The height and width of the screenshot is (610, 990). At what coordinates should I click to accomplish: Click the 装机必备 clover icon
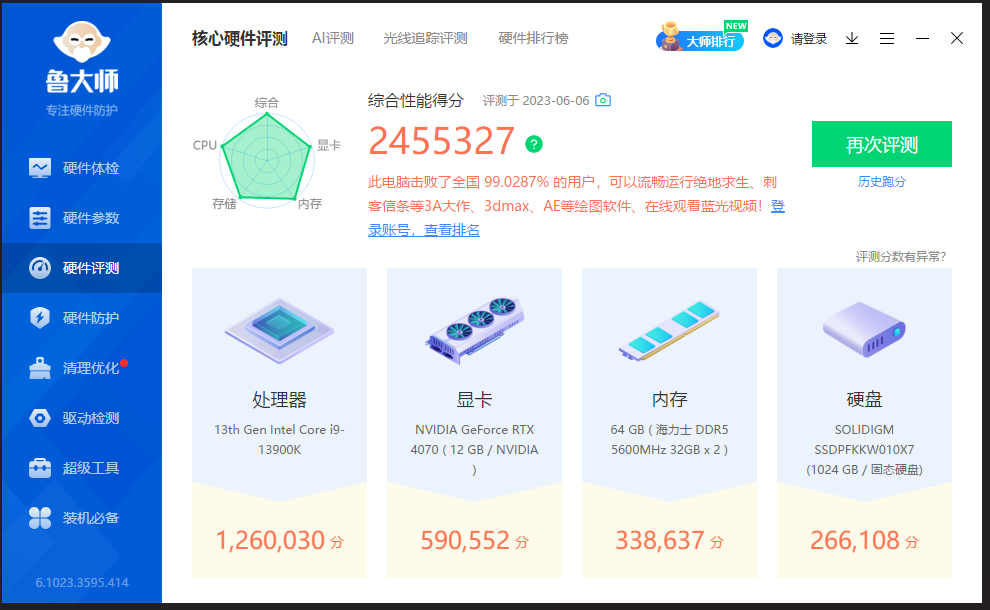(40, 518)
